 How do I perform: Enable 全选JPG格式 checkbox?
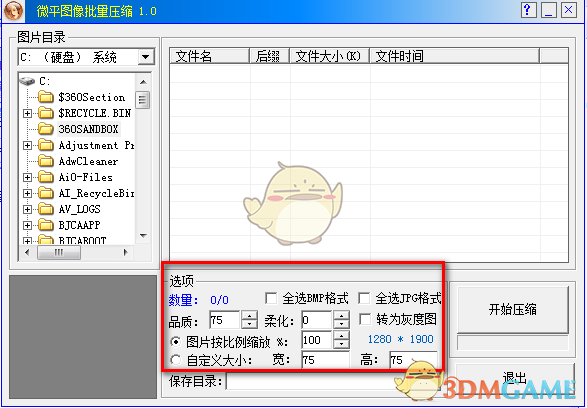364,298
